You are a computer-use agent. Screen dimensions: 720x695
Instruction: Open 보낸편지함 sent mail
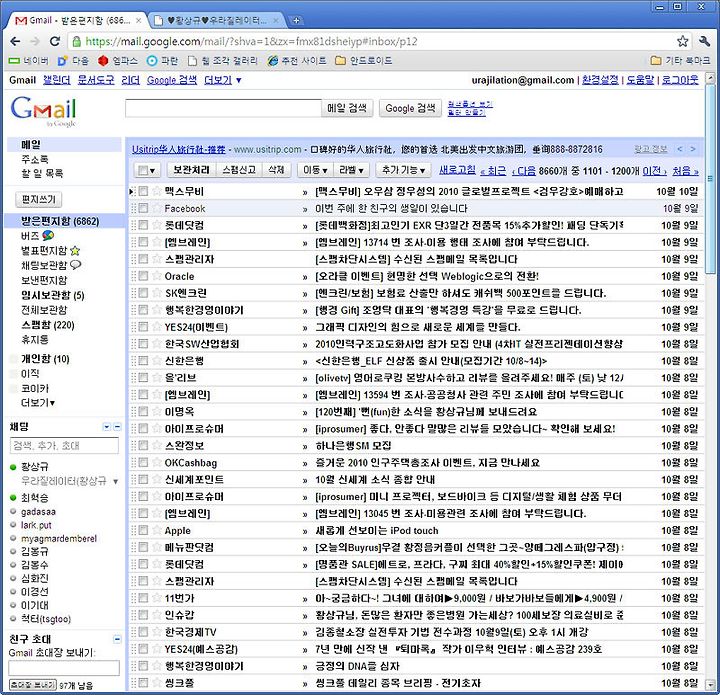pos(44,280)
